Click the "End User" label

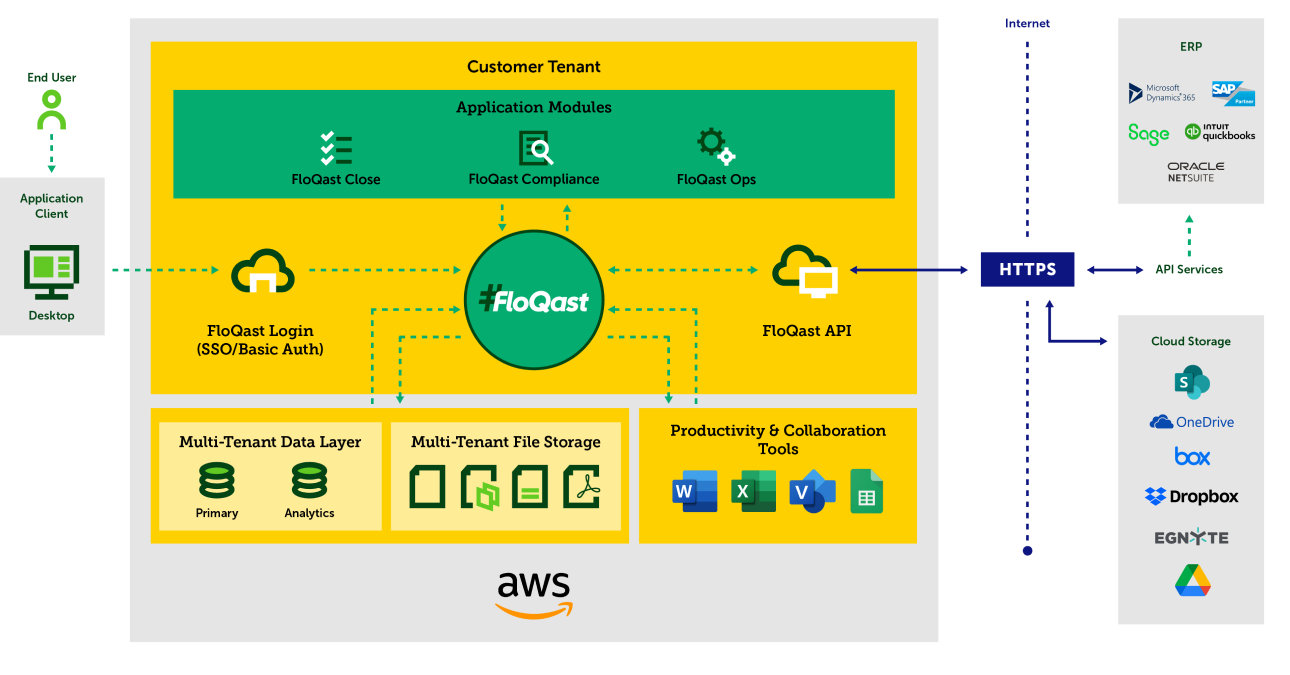(x=52, y=77)
